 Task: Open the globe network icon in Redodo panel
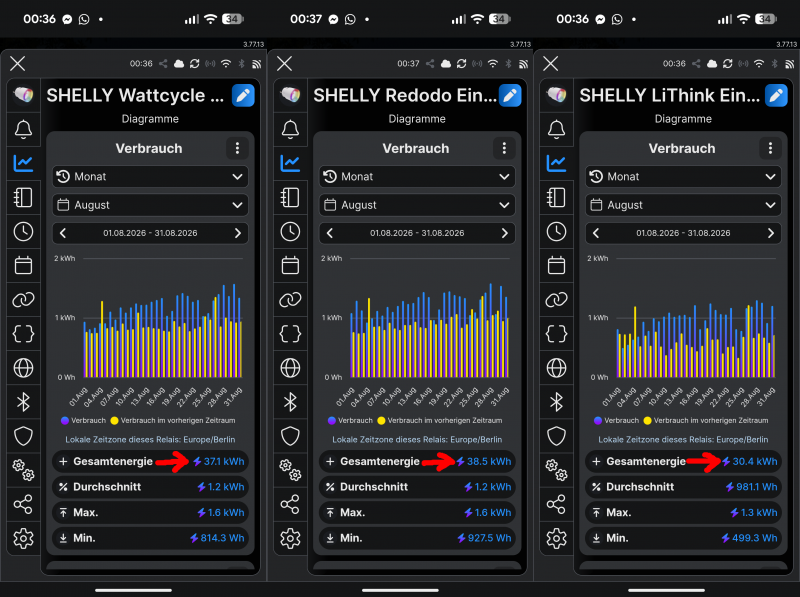point(290,368)
